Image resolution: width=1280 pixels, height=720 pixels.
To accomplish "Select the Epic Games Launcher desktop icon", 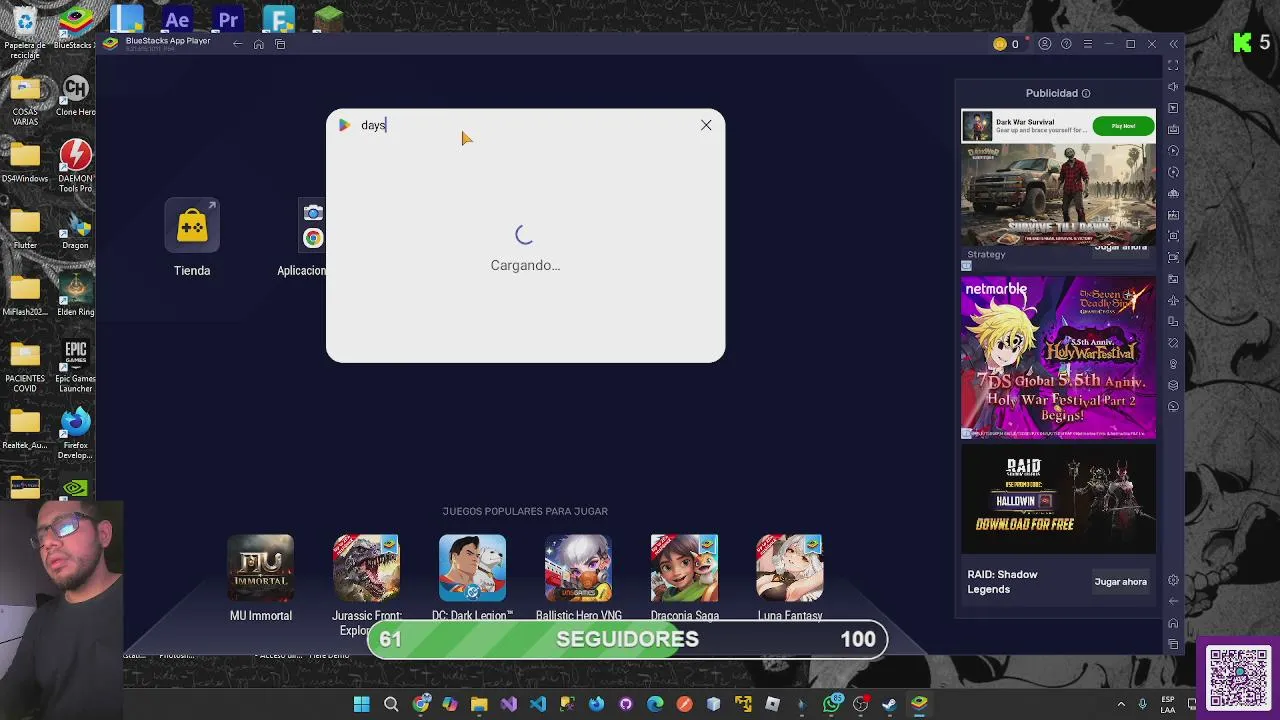I will pos(75,366).
